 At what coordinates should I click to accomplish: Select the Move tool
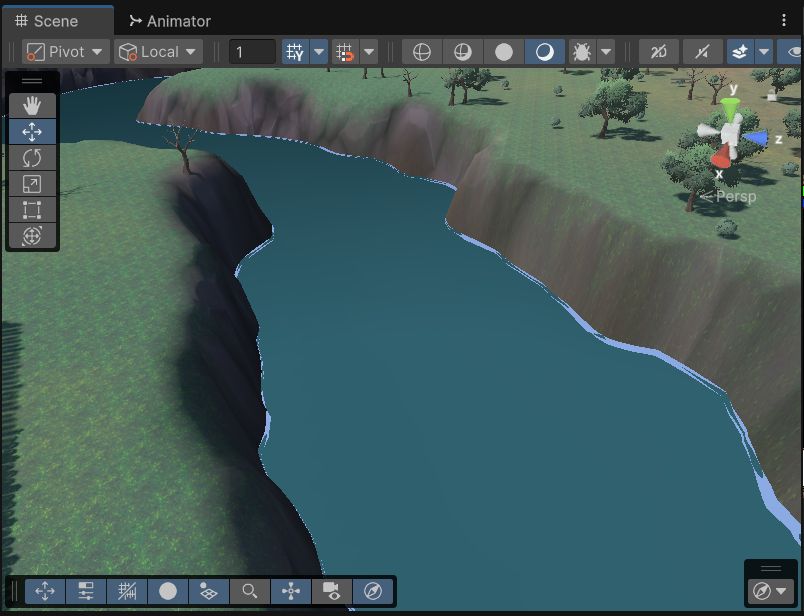pyautogui.click(x=32, y=131)
